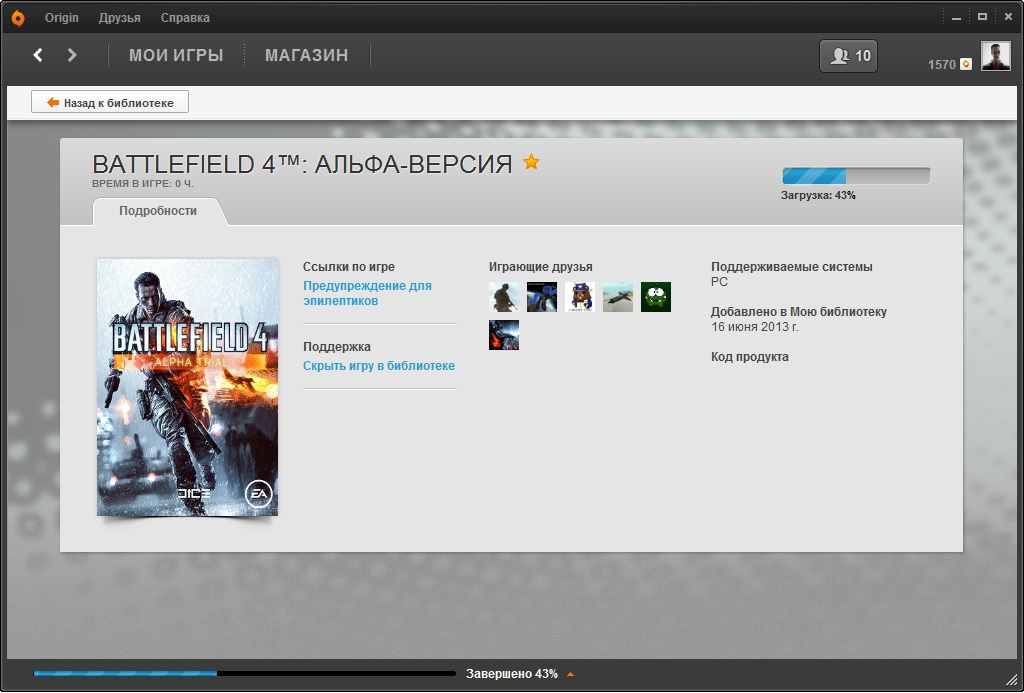Click Назад к библиотеке button
This screenshot has width=1024, height=693.
[110, 102]
